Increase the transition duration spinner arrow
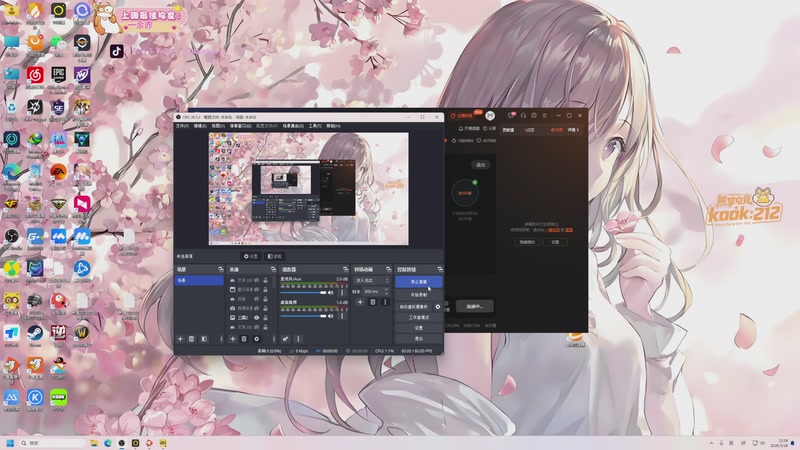Viewport: 800px width, 450px height. pyautogui.click(x=386, y=290)
